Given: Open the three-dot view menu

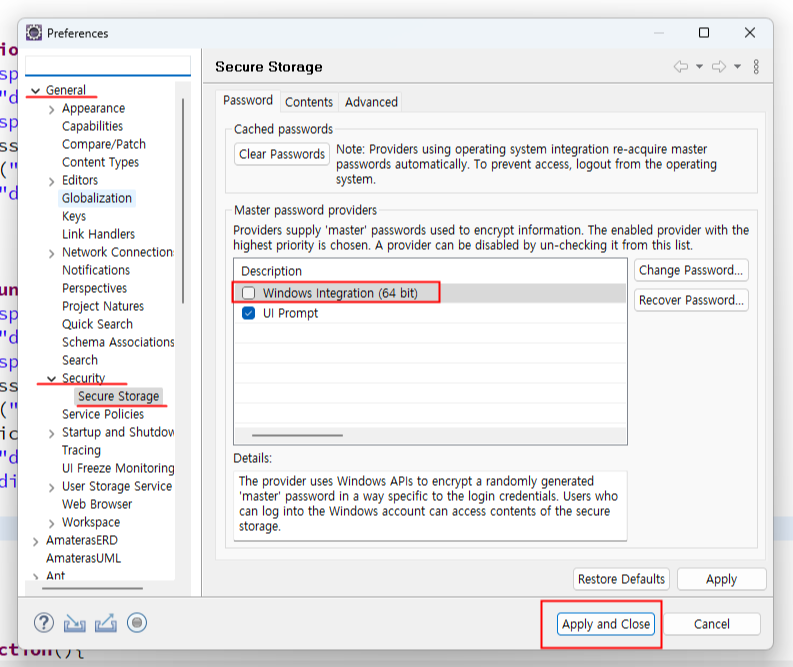Looking at the screenshot, I should pos(756,67).
